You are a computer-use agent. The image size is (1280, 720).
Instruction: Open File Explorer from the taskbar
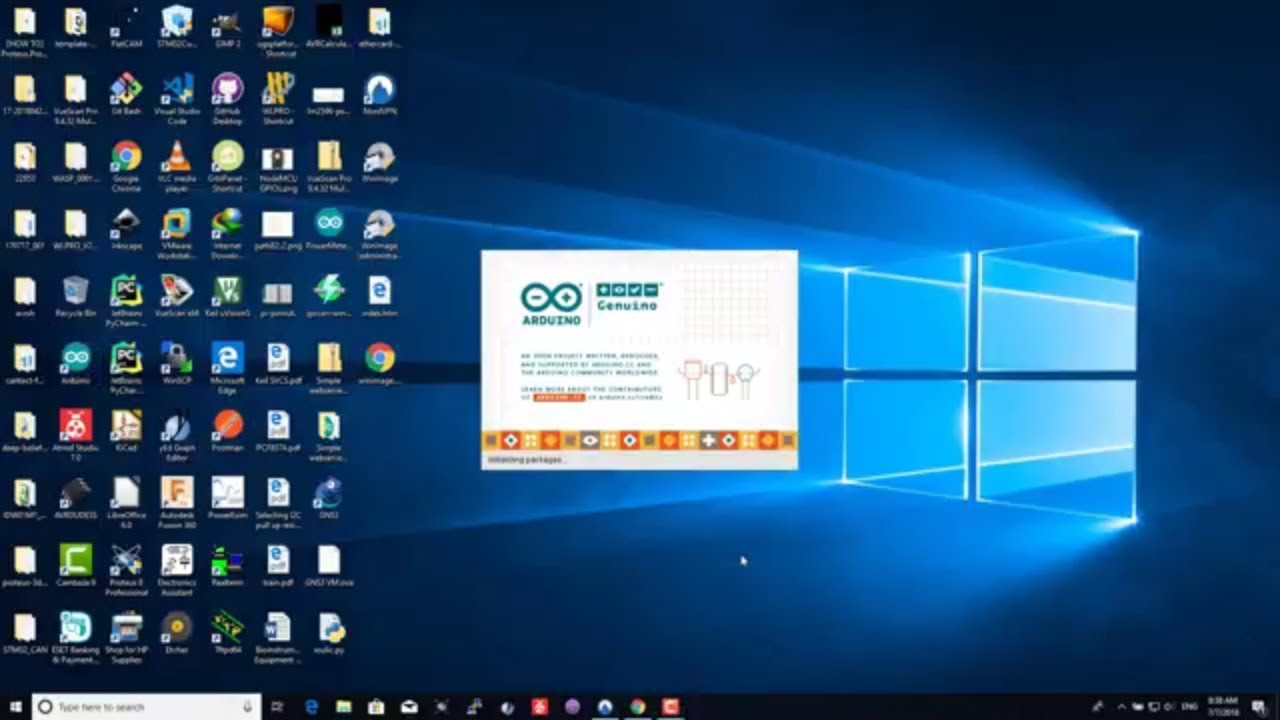pyautogui.click(x=343, y=707)
